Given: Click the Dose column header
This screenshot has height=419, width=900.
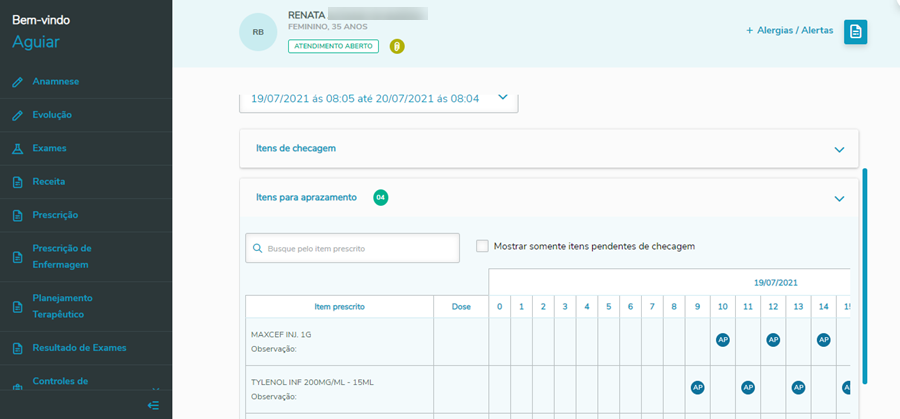Looking at the screenshot, I should tap(461, 307).
